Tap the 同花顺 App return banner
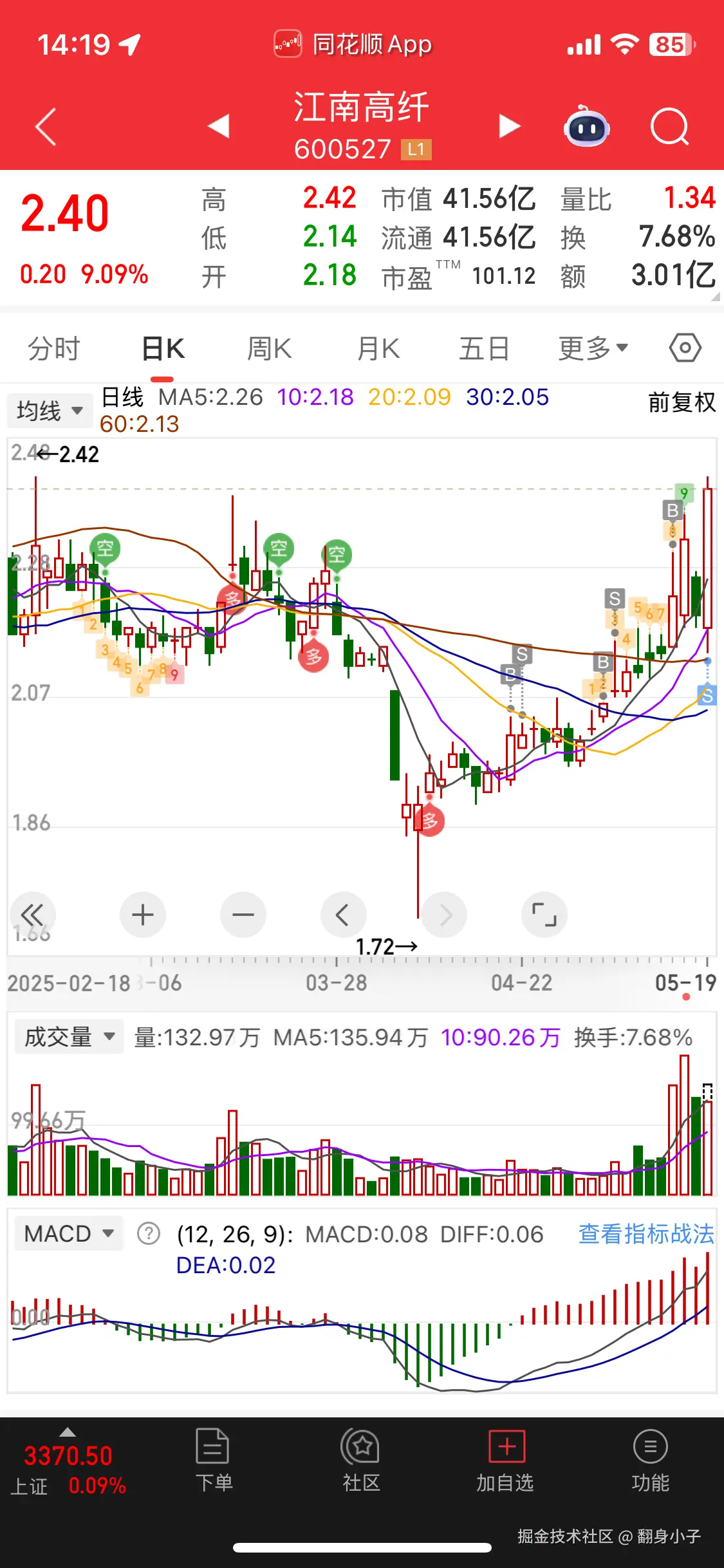 point(353,44)
